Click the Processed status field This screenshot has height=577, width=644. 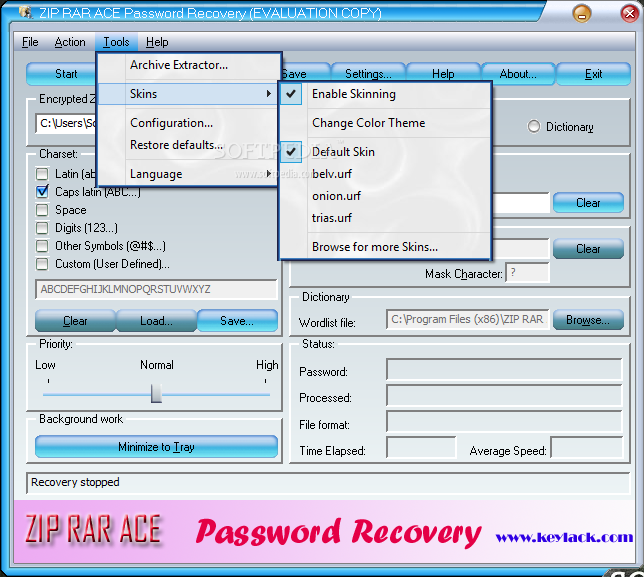[x=504, y=396]
